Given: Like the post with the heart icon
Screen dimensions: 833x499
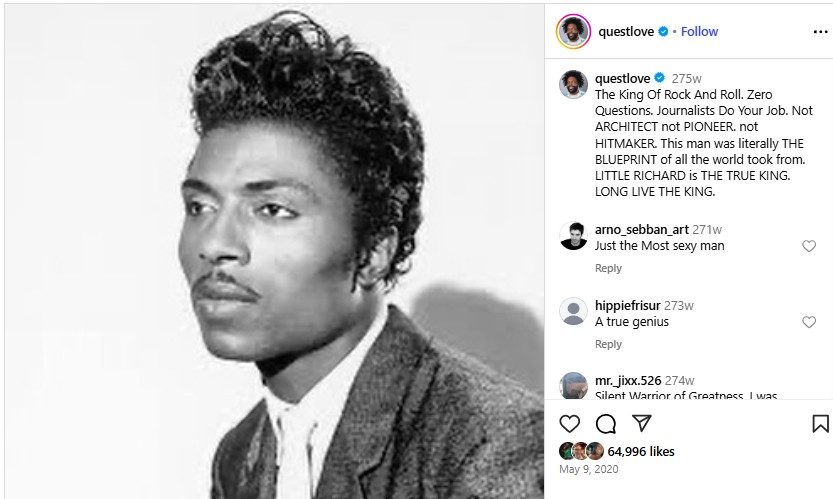Looking at the screenshot, I should [x=570, y=424].
